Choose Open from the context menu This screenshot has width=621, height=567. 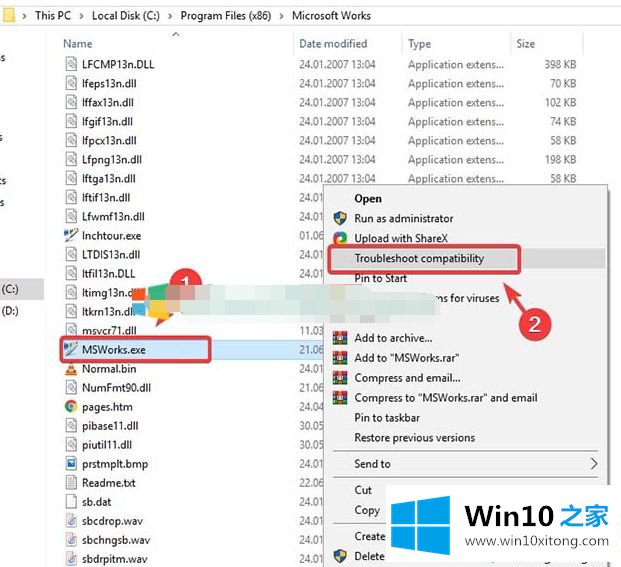(x=368, y=198)
